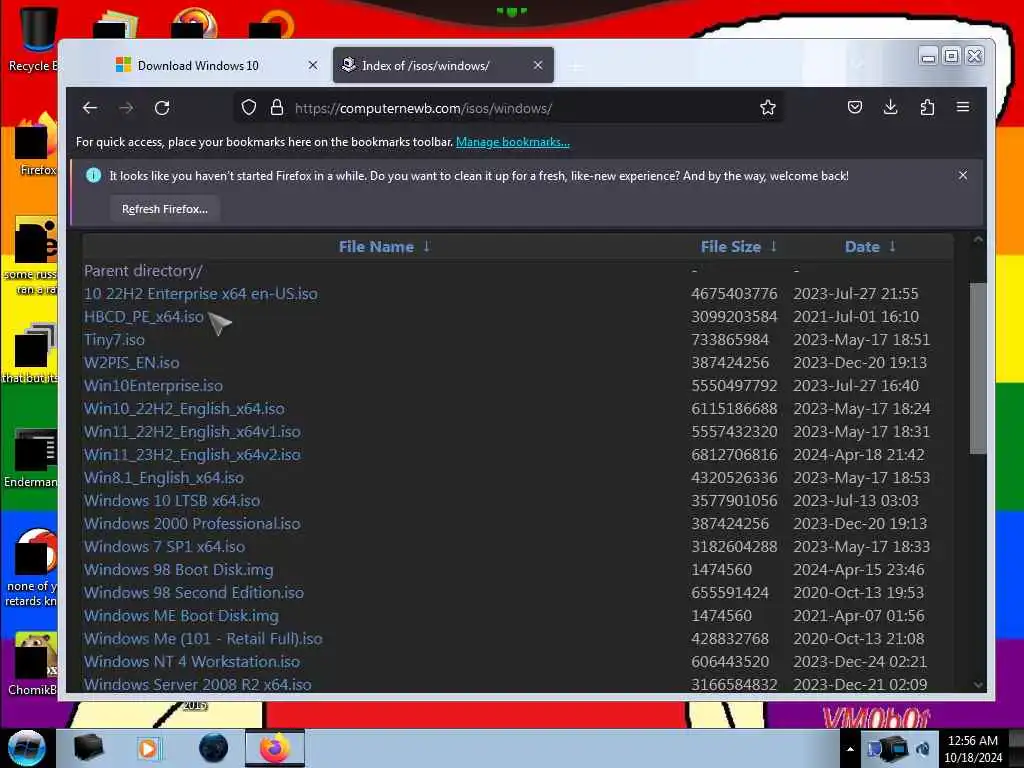Download Win10_22H2_English_x64.iso

tap(184, 408)
